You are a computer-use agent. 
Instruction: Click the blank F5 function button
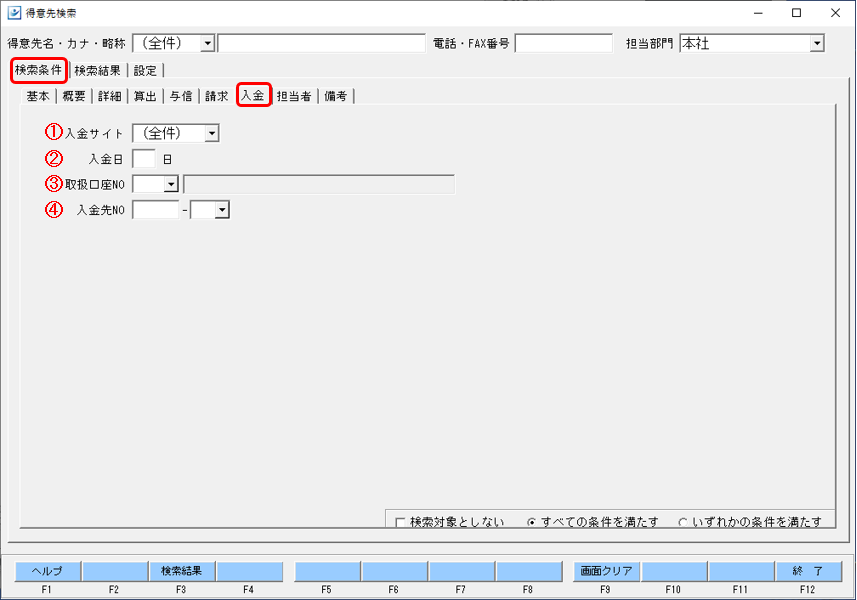pyautogui.click(x=327, y=571)
